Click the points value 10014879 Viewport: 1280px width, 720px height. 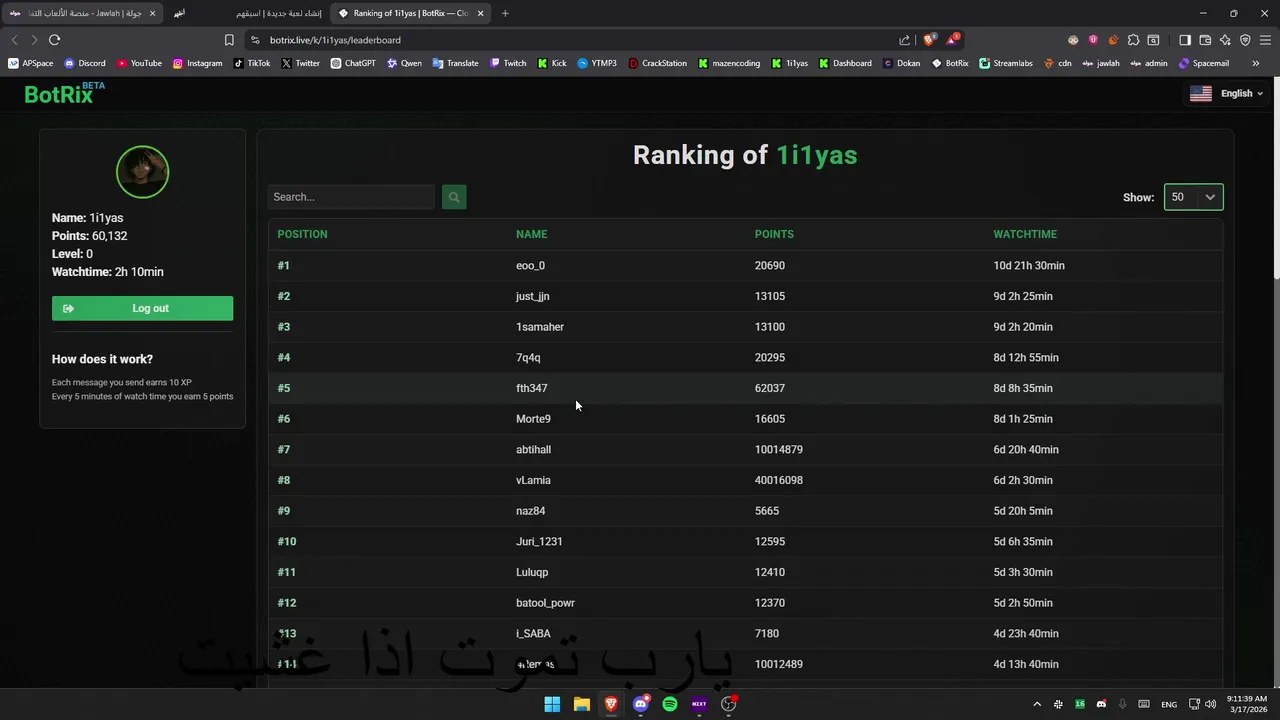(779, 450)
